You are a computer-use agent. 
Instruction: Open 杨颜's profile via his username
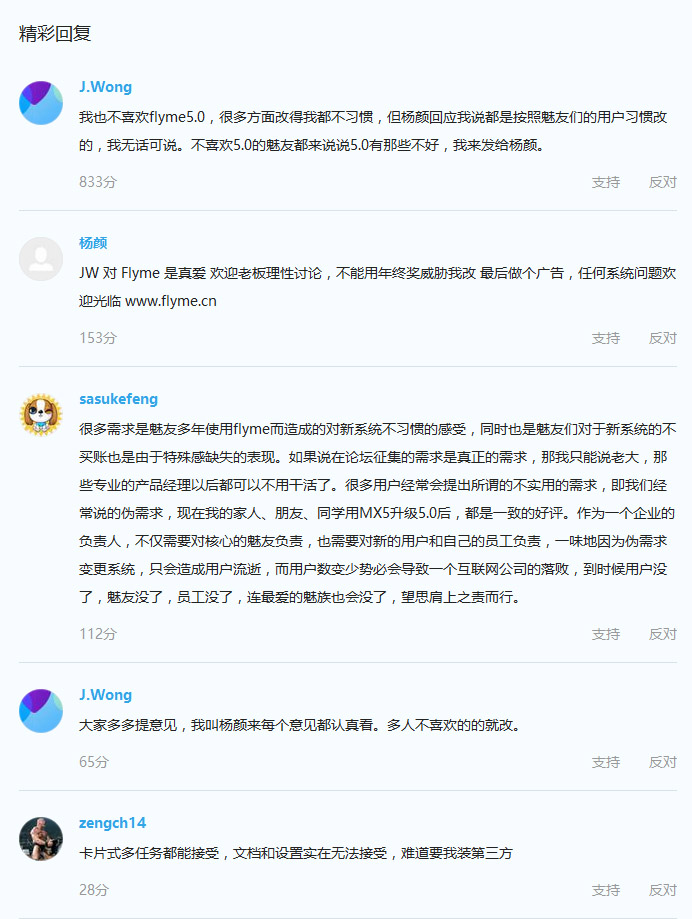pos(92,243)
